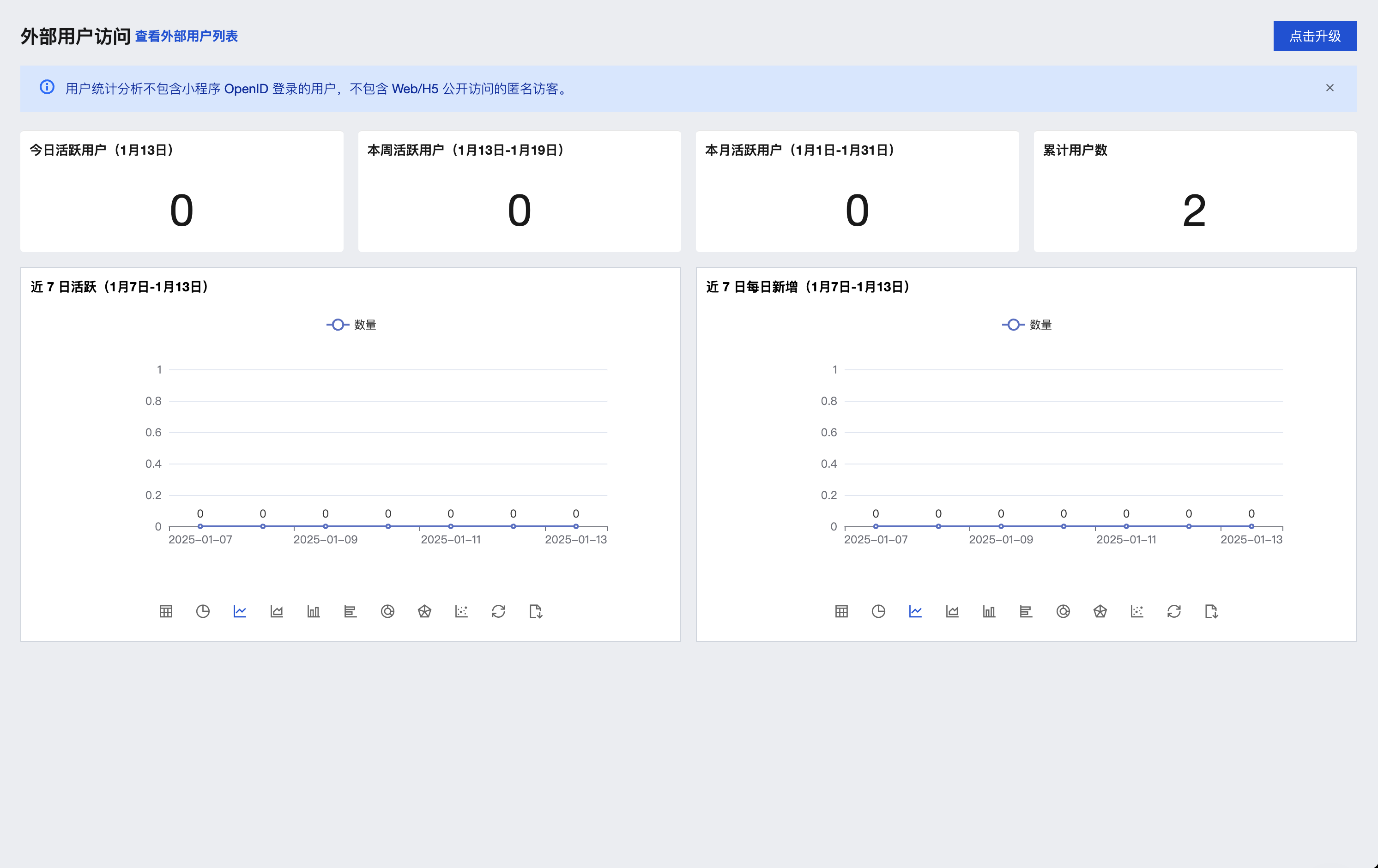Switch 近 7 日每日新增 chart to pie chart
The height and width of the screenshot is (868, 1378).
click(x=878, y=611)
